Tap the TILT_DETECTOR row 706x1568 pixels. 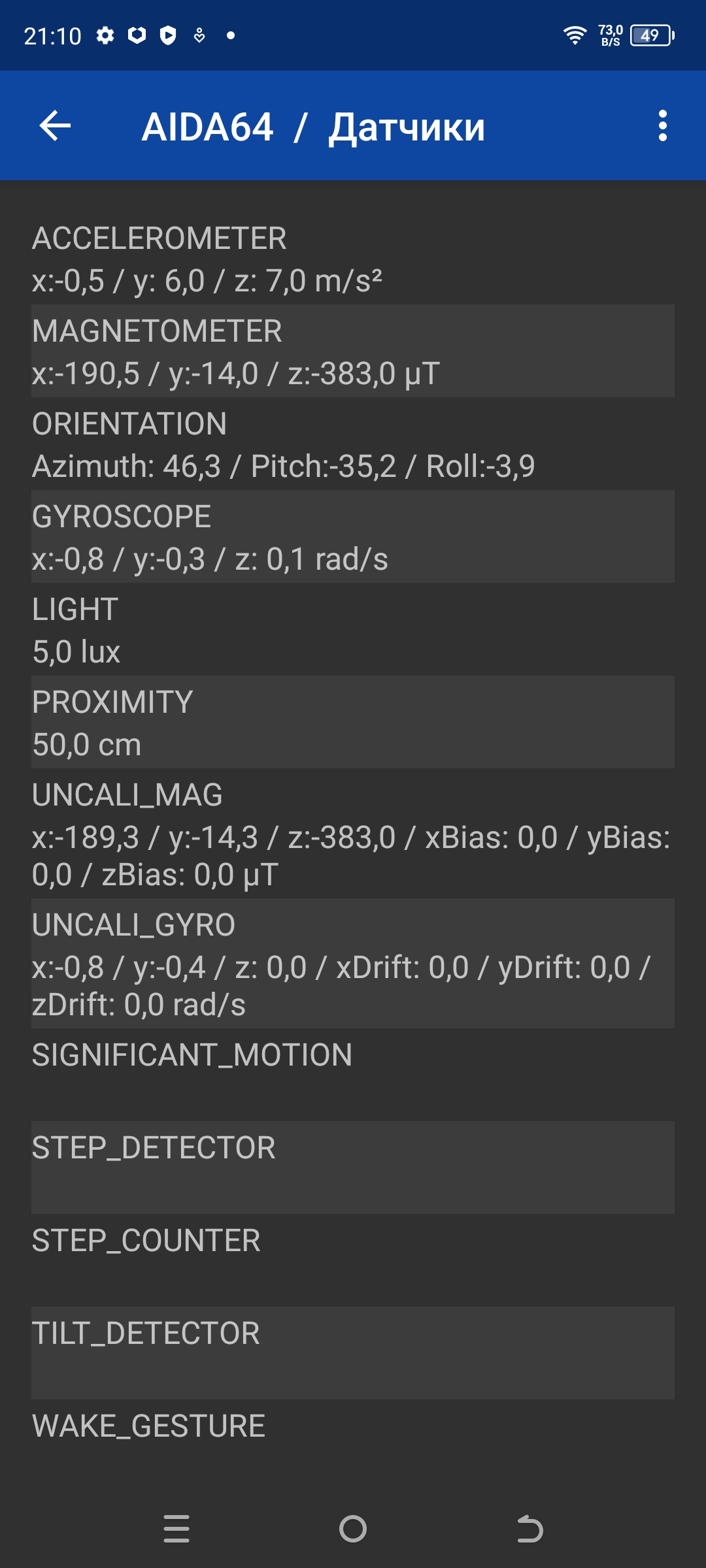point(353,1353)
